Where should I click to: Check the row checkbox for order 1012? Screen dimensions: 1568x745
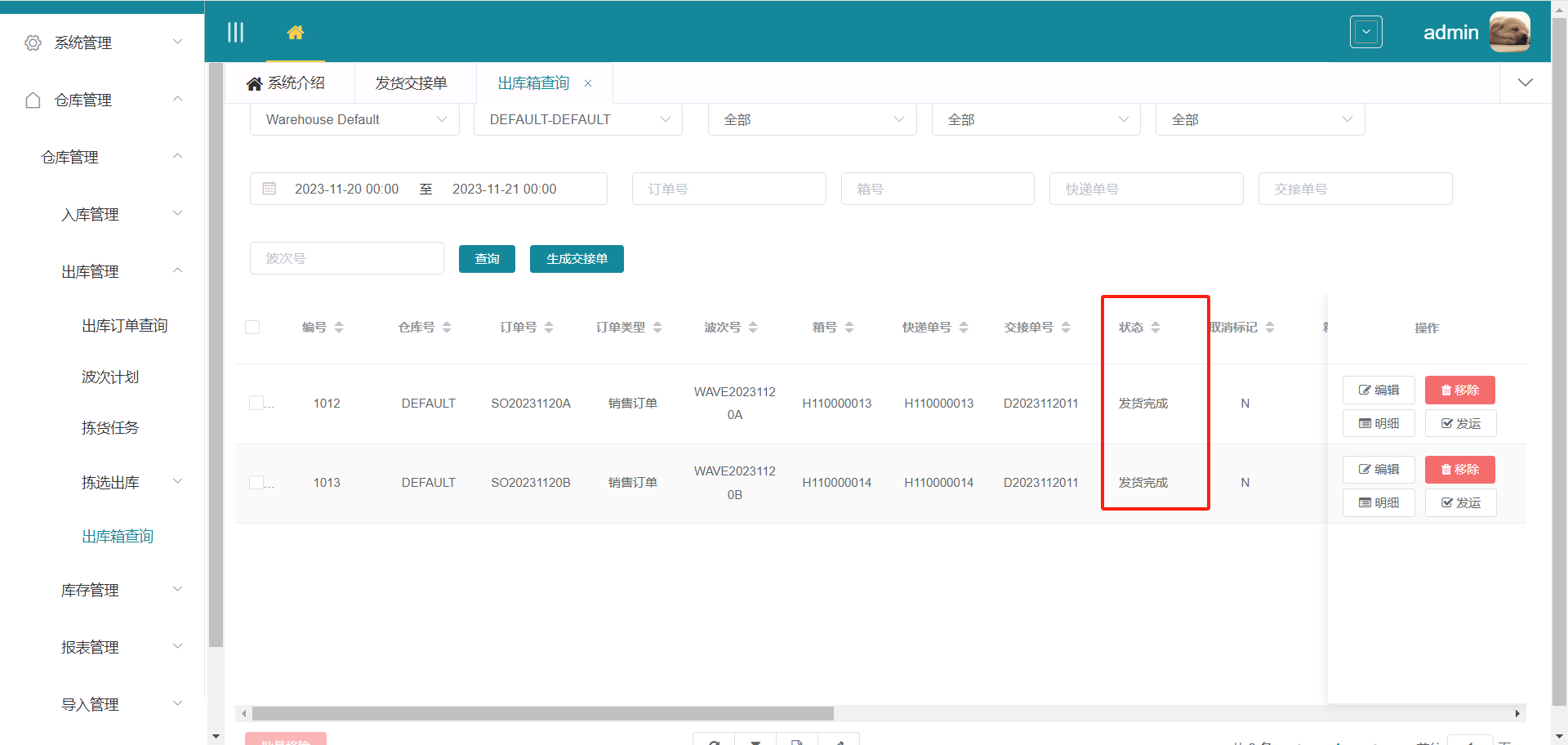[254, 403]
